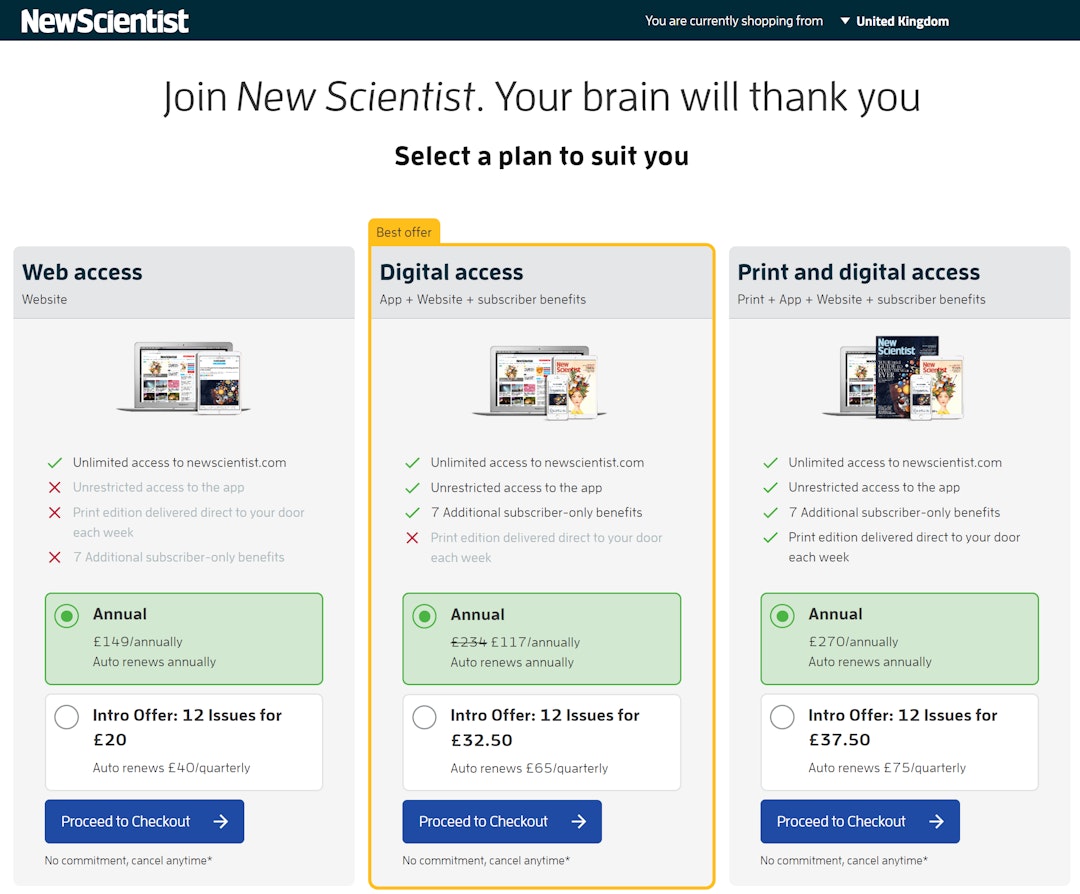The height and width of the screenshot is (894, 1080).
Task: Open the United Kingdom country dropdown
Action: point(895,21)
